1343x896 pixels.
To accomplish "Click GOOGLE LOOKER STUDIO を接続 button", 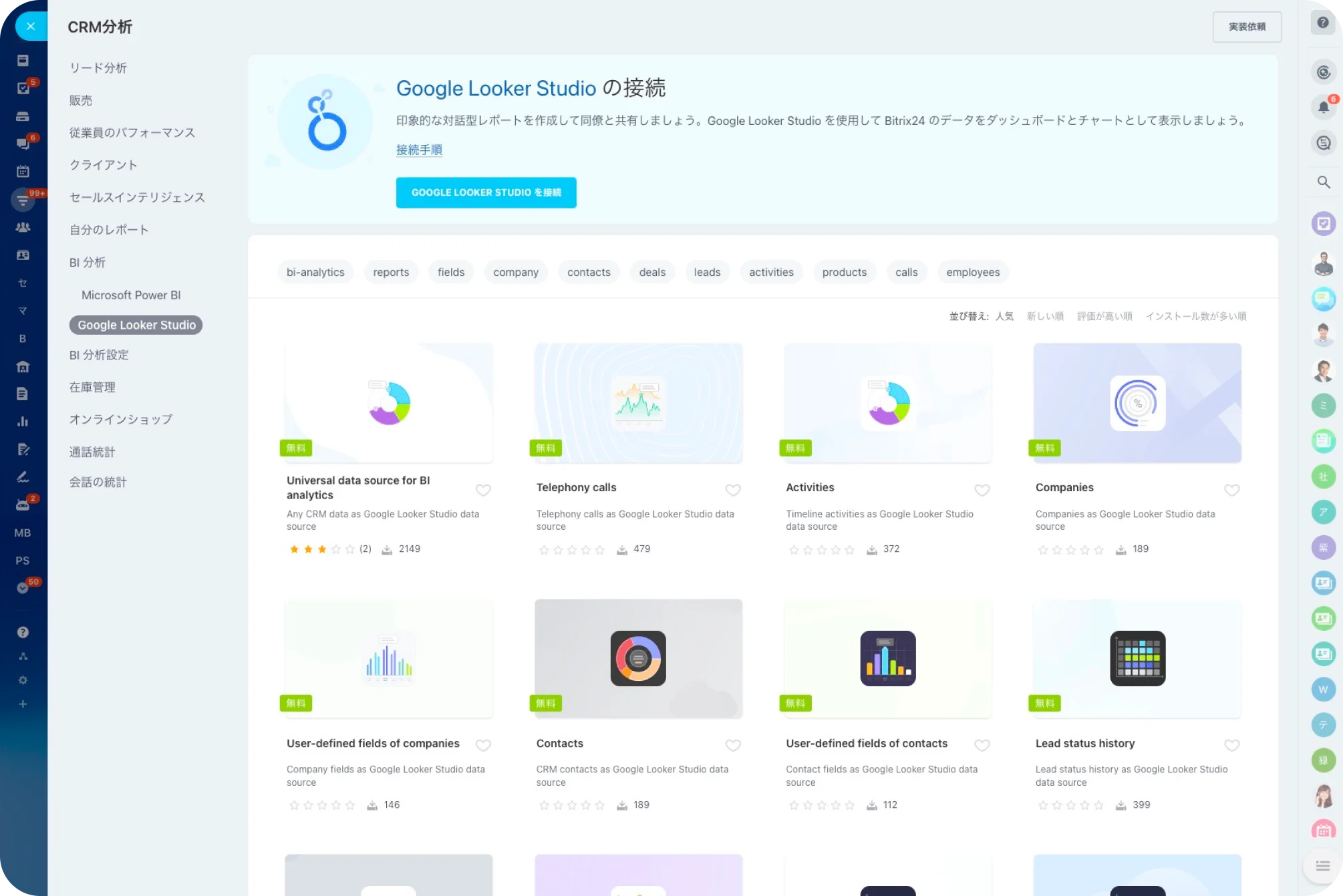I will [x=486, y=192].
